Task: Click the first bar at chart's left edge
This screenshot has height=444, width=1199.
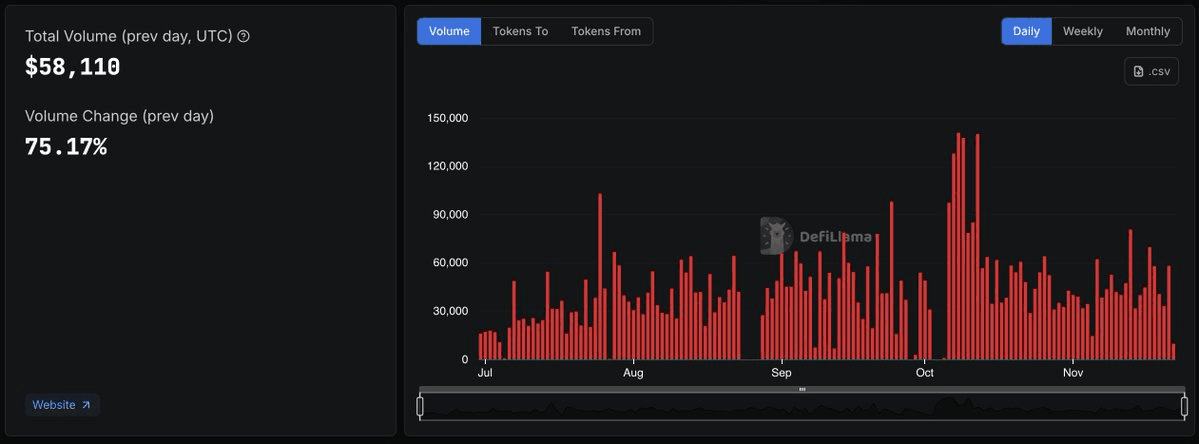Action: click(481, 347)
